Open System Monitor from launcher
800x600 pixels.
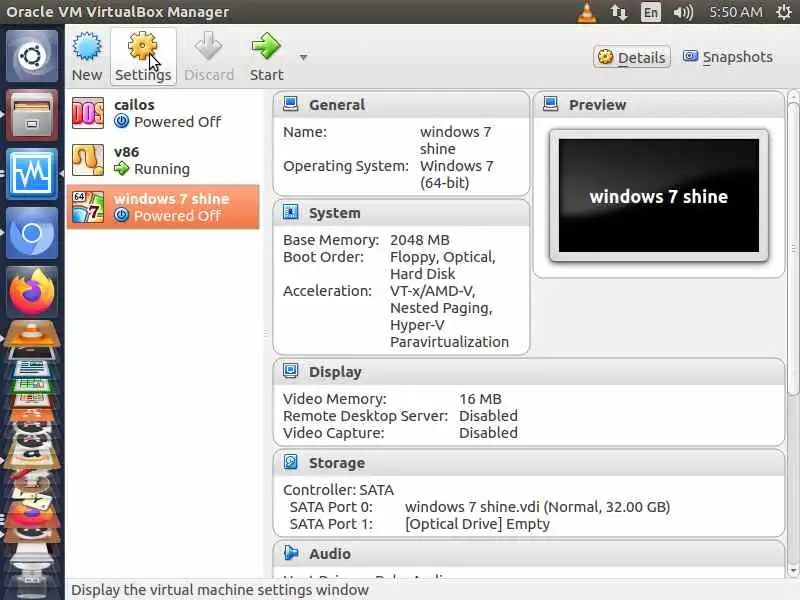[x=32, y=174]
